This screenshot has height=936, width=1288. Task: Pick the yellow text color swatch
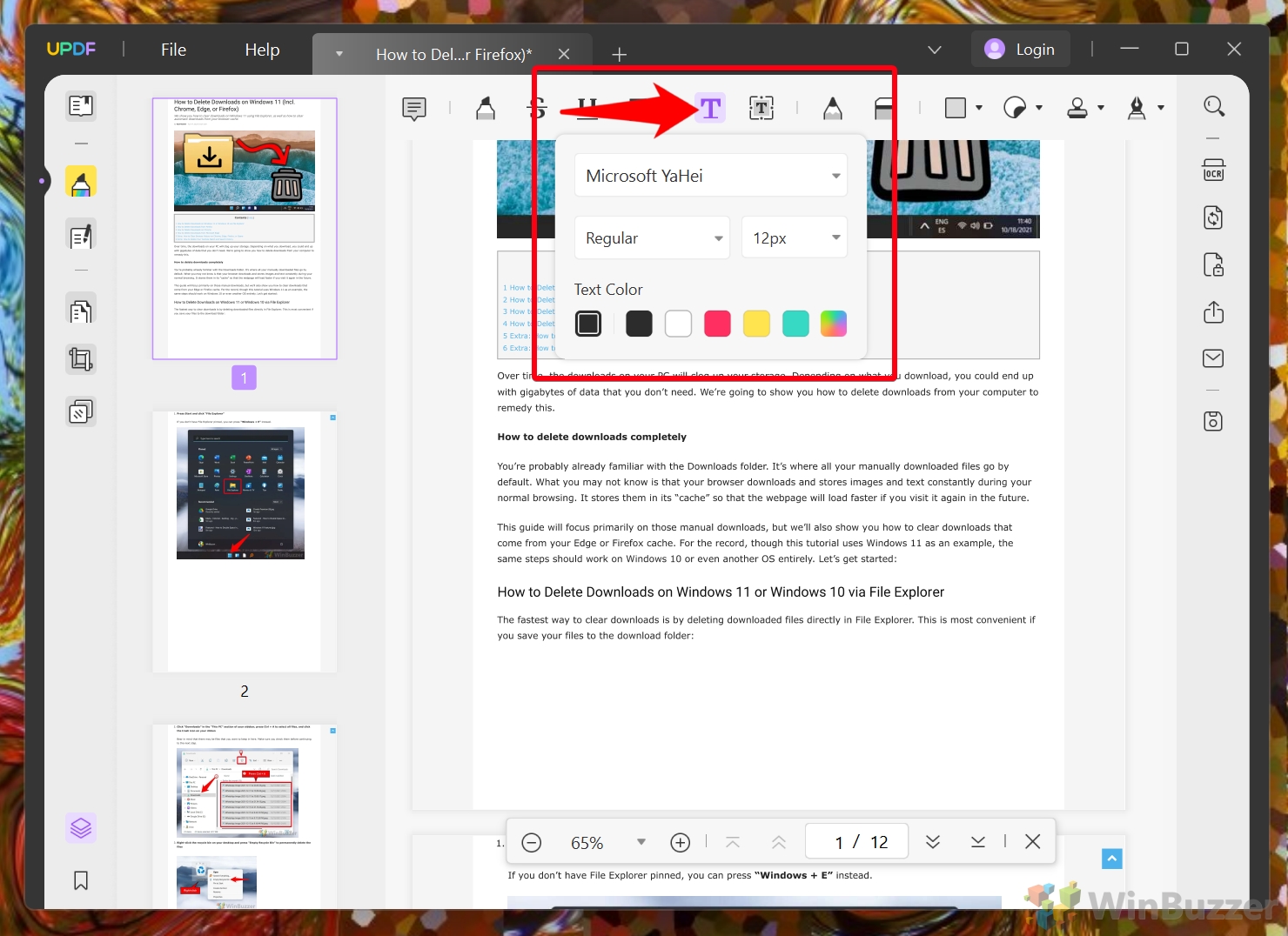(x=756, y=324)
